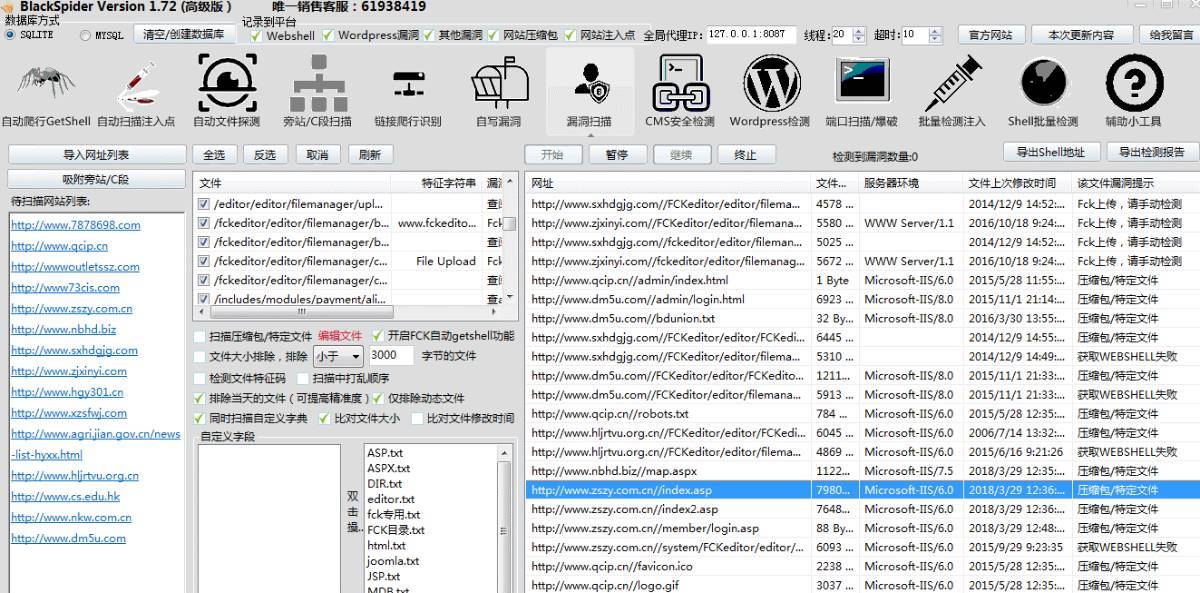Viewport: 1200px width, 593px height.
Task: Open the CMS安全检测 tool
Action: (680, 92)
